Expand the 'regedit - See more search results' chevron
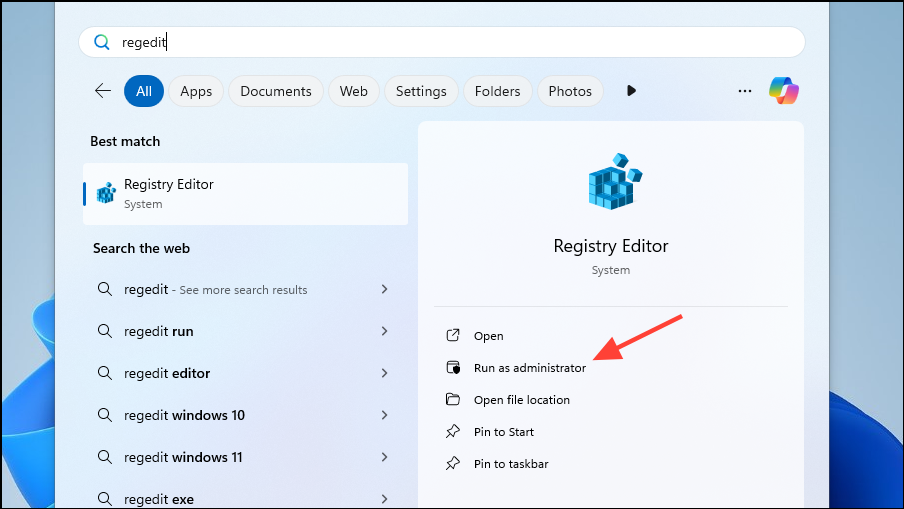Viewport: 904px width, 509px height. tap(385, 289)
